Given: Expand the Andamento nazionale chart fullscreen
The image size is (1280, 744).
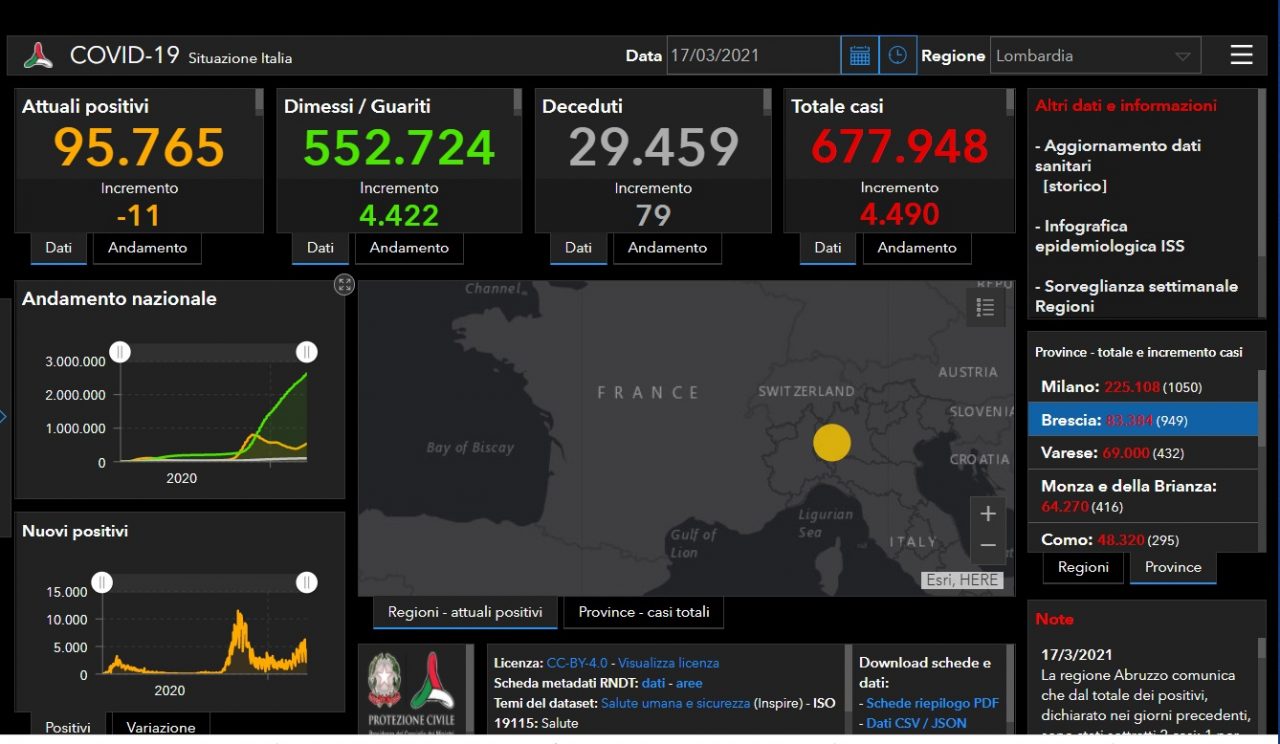Looking at the screenshot, I should [x=344, y=285].
